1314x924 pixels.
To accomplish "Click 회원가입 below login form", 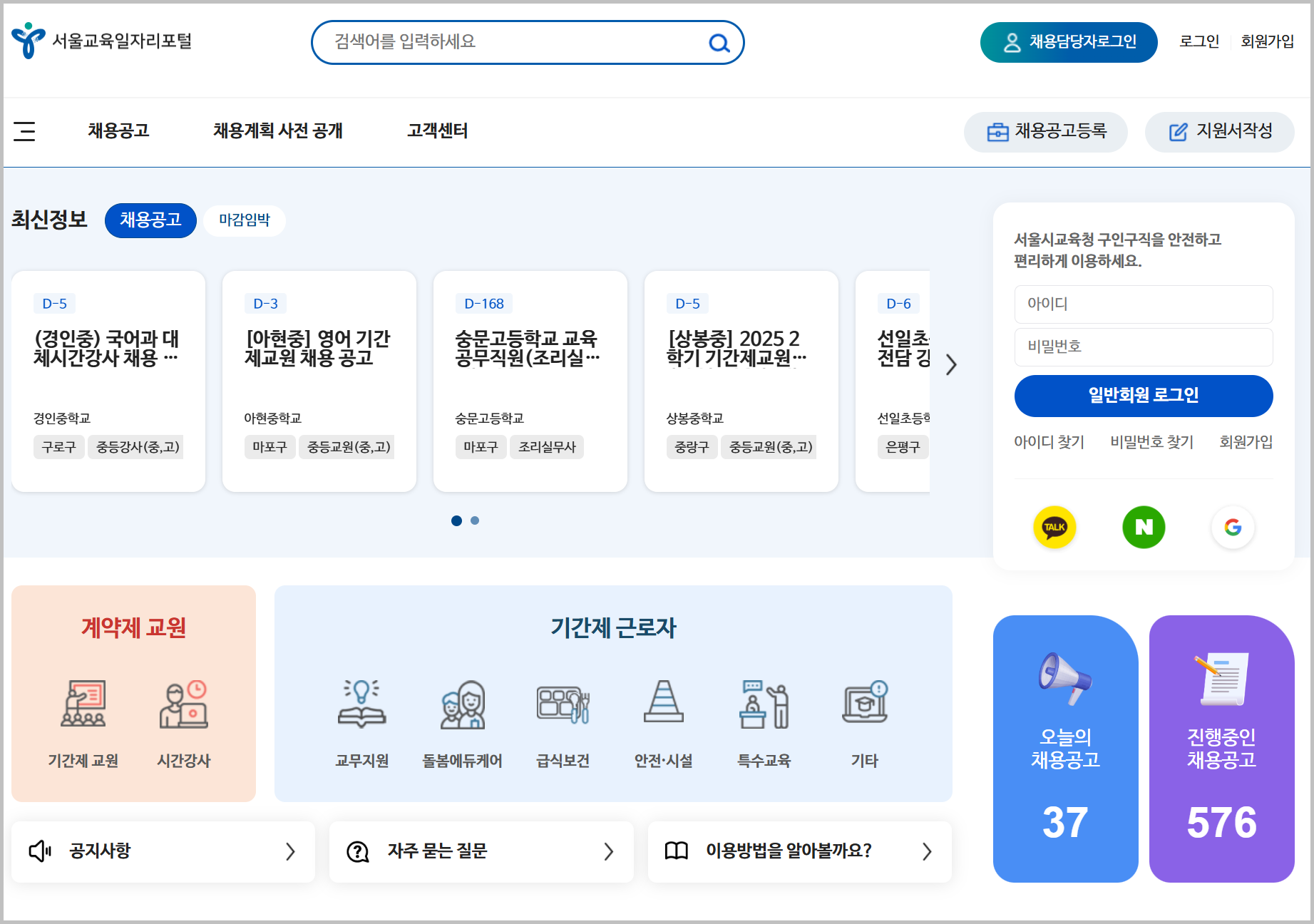I will pyautogui.click(x=1246, y=442).
